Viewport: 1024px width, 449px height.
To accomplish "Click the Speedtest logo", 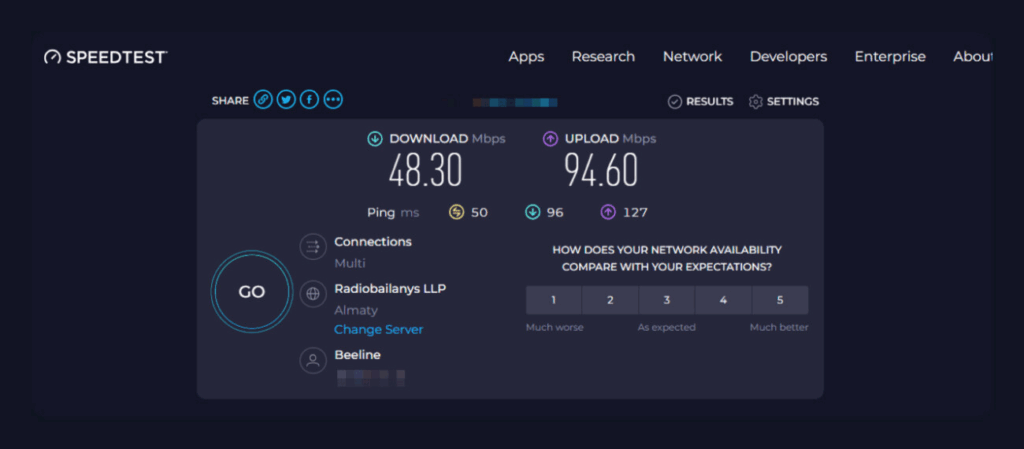I will 106,57.
